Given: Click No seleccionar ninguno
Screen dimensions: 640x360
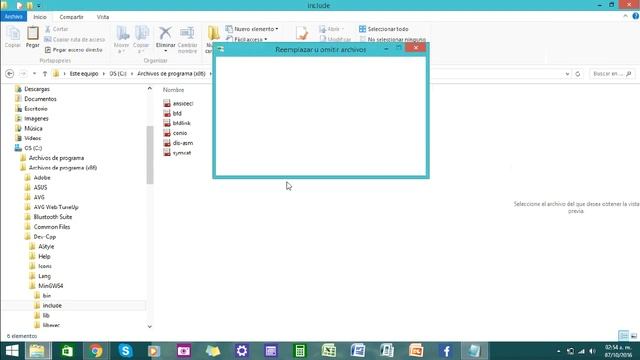Looking at the screenshot, I should point(393,40).
